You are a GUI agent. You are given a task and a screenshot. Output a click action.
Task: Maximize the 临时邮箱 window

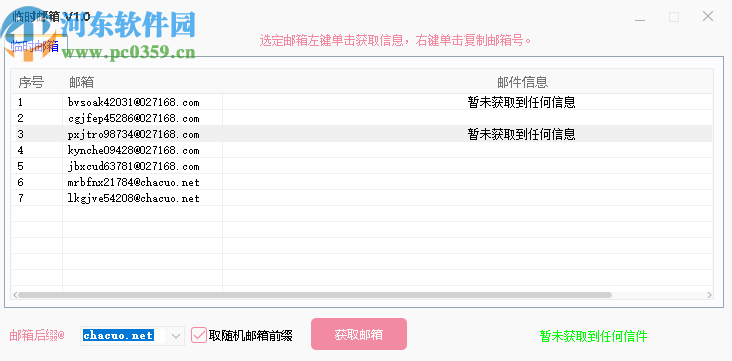[x=674, y=17]
